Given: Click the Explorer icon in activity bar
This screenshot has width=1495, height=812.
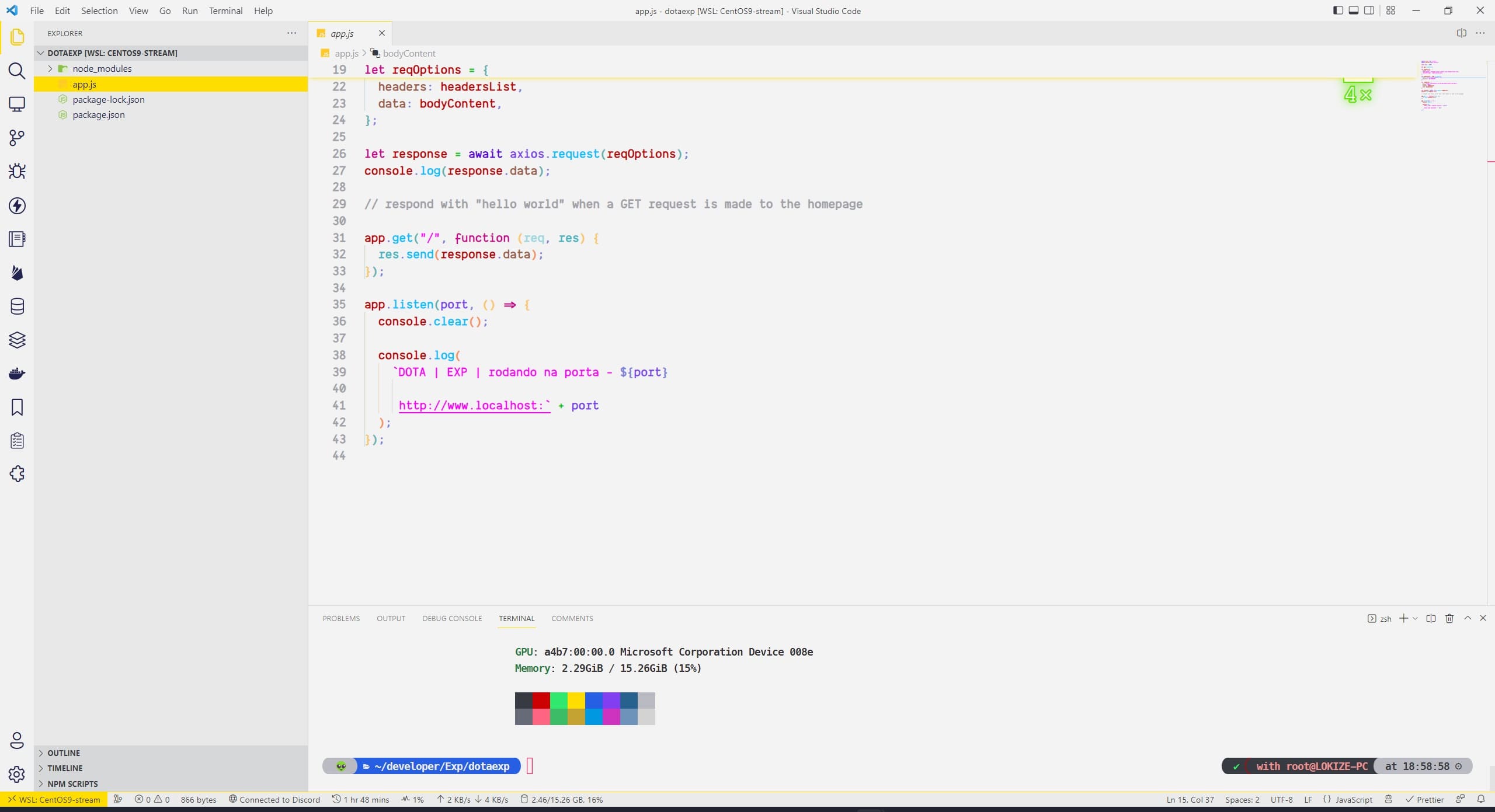Looking at the screenshot, I should pos(17,36).
